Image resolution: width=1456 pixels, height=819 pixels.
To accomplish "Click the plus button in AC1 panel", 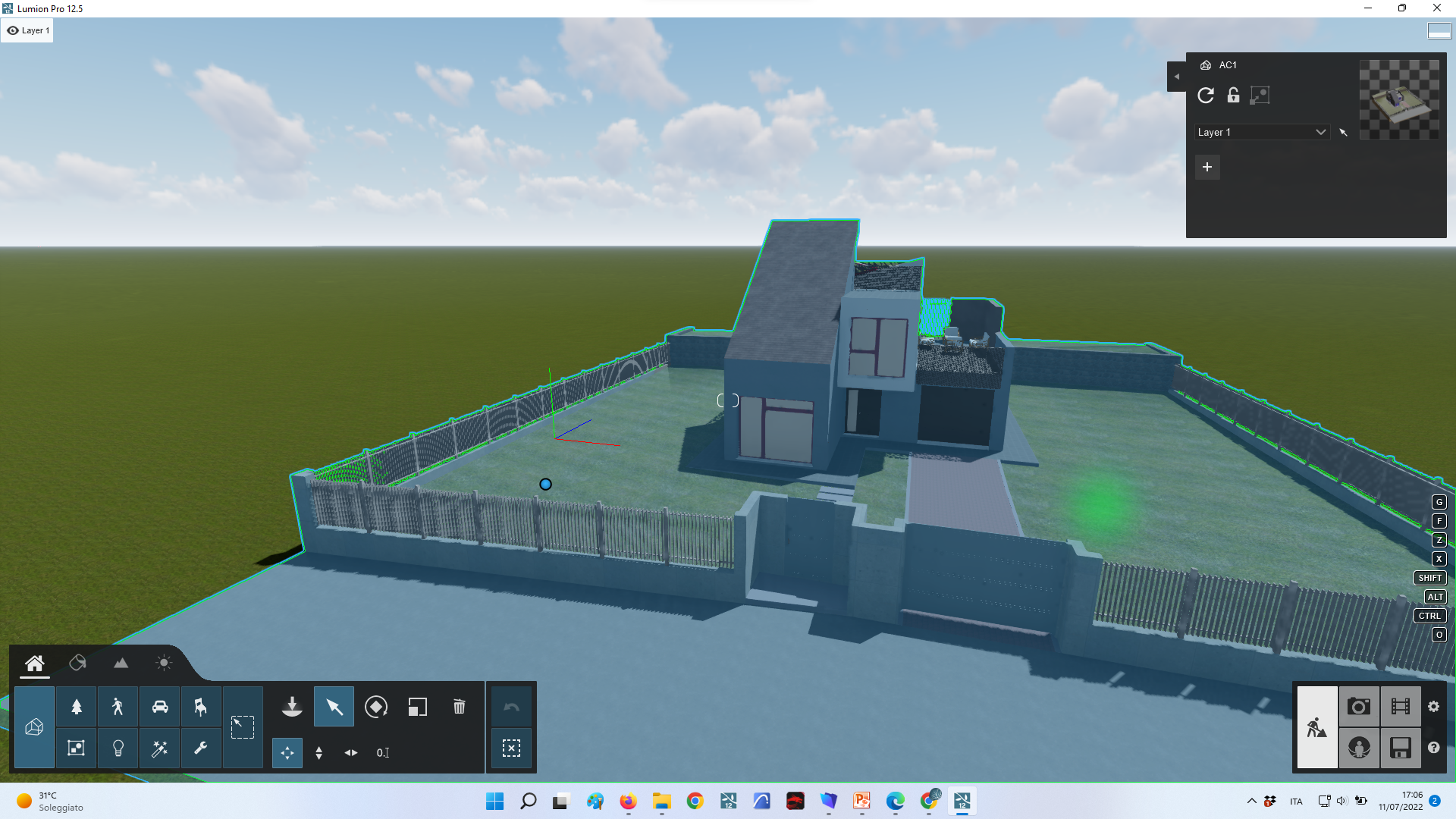I will [x=1207, y=168].
